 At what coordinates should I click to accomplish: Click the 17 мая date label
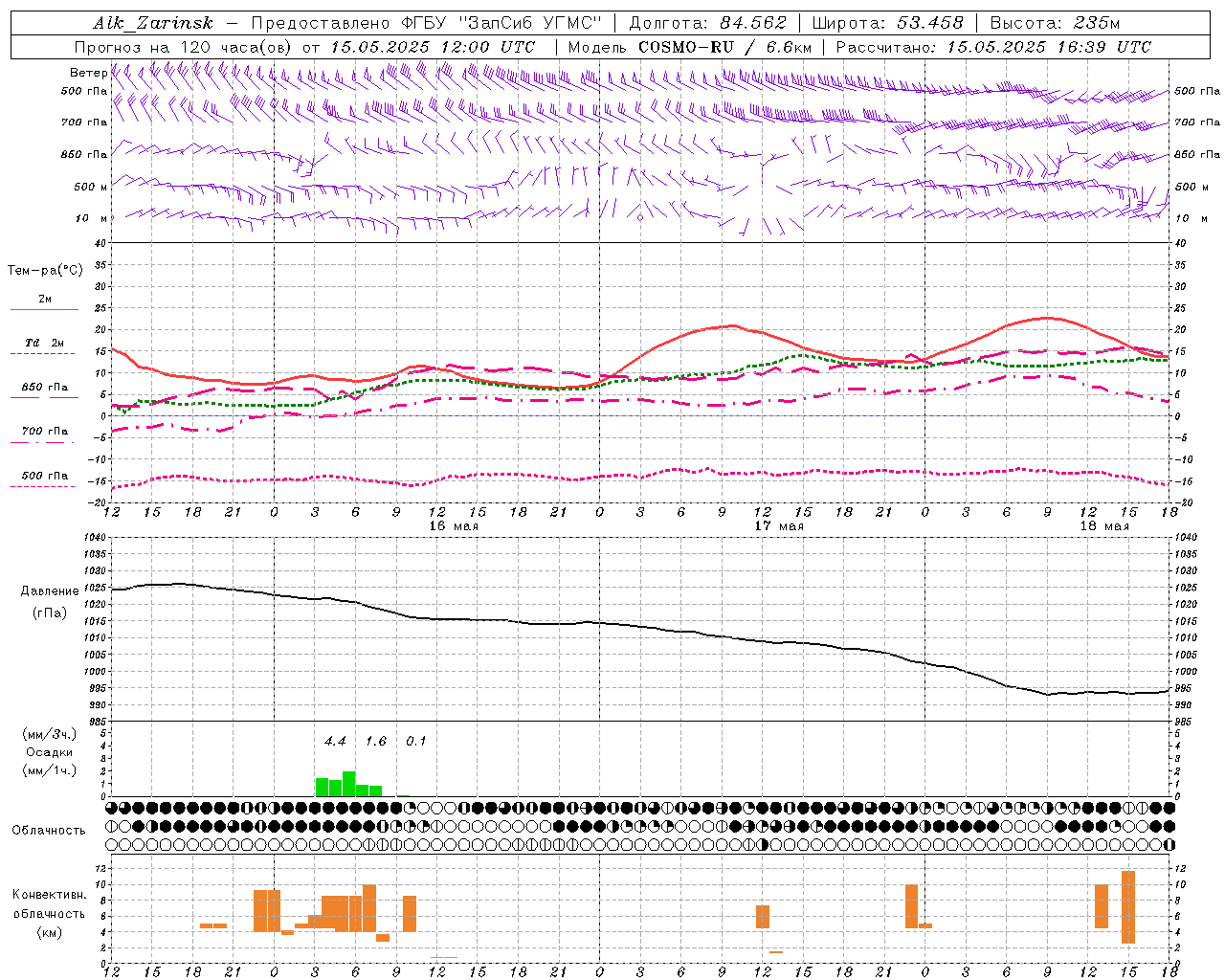pos(779,526)
